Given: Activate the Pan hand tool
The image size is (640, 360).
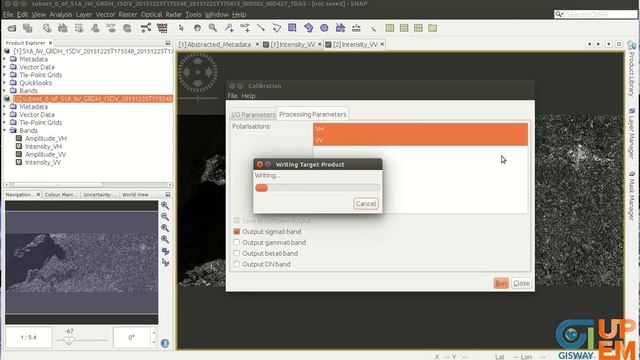Looking at the screenshot, I should click(x=197, y=28).
